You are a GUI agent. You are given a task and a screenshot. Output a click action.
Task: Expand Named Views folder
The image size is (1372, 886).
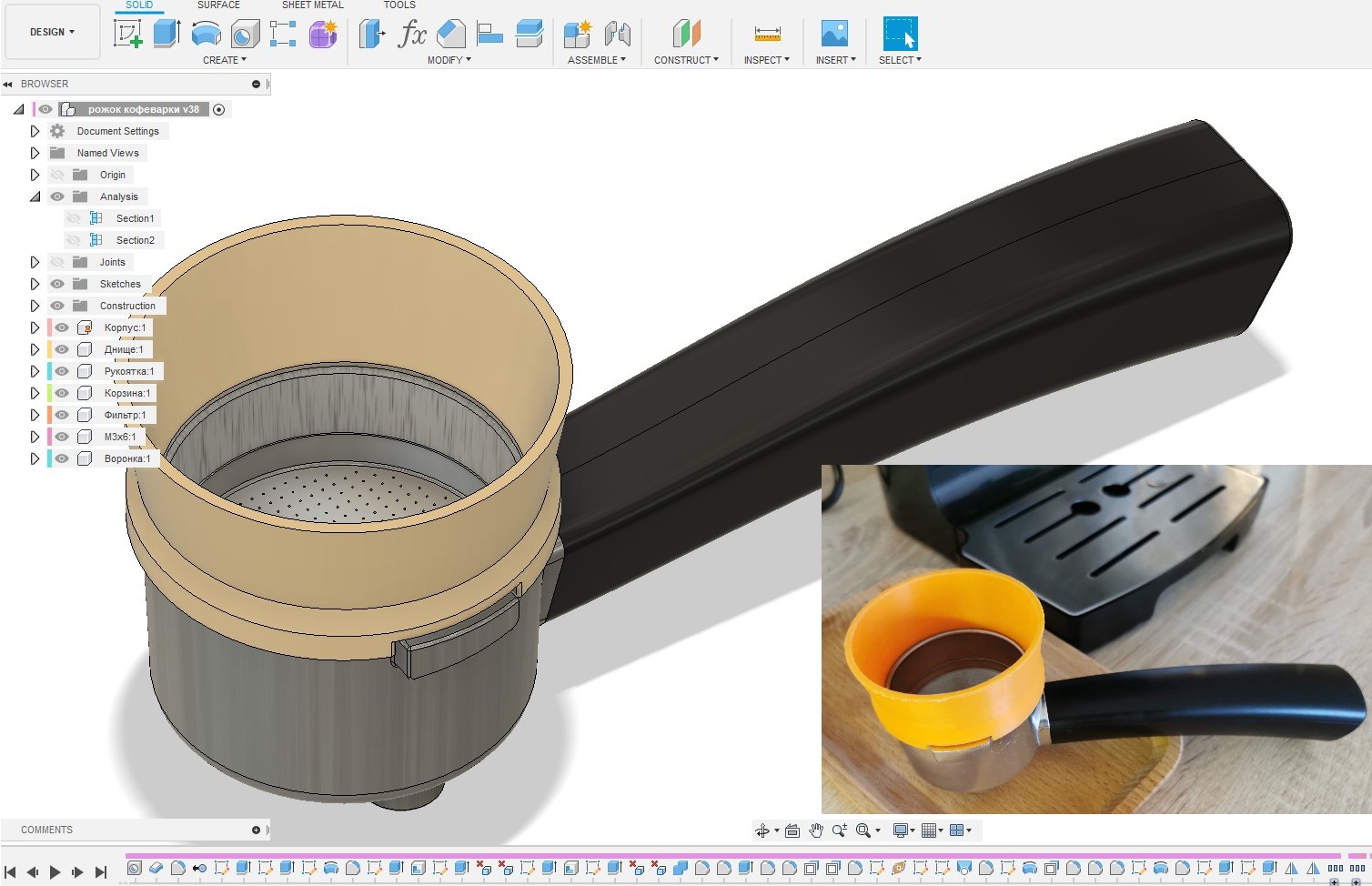click(35, 153)
